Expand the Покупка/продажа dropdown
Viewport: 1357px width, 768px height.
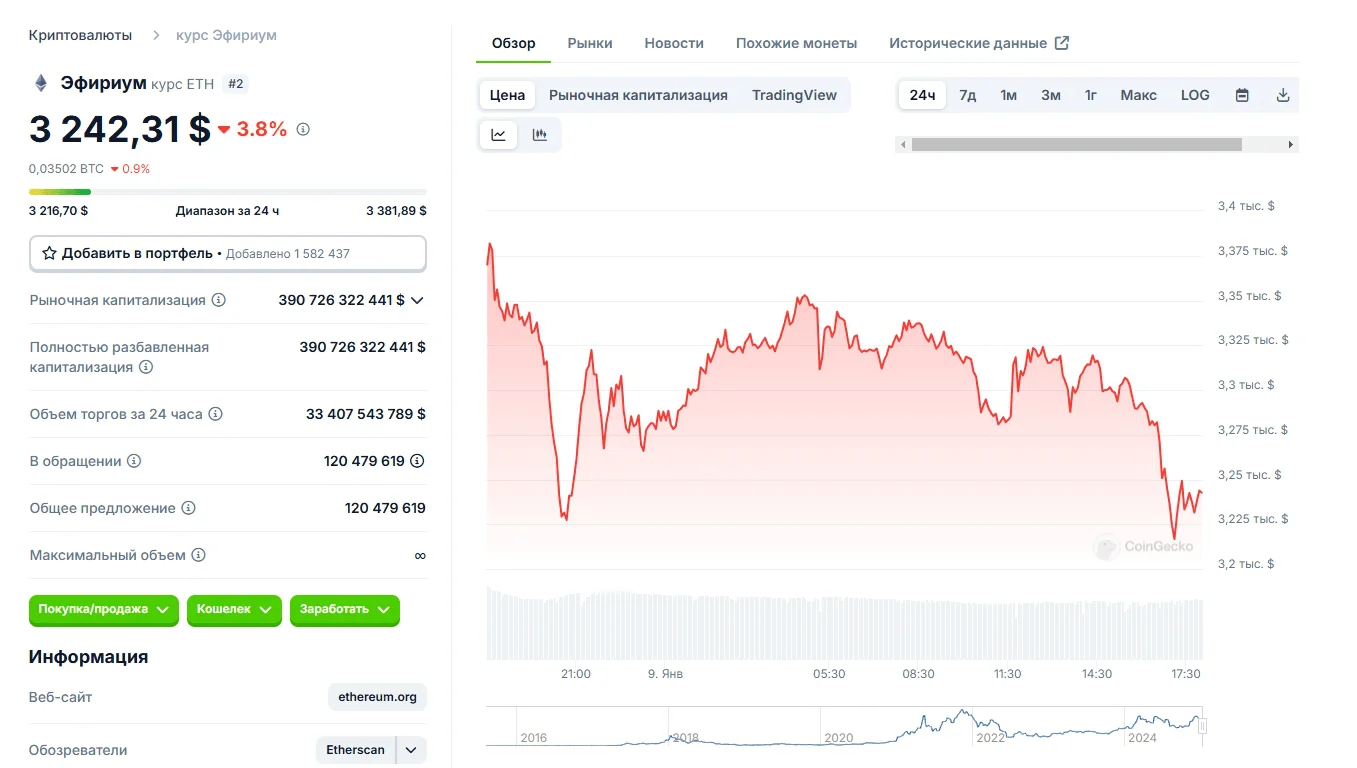click(103, 609)
